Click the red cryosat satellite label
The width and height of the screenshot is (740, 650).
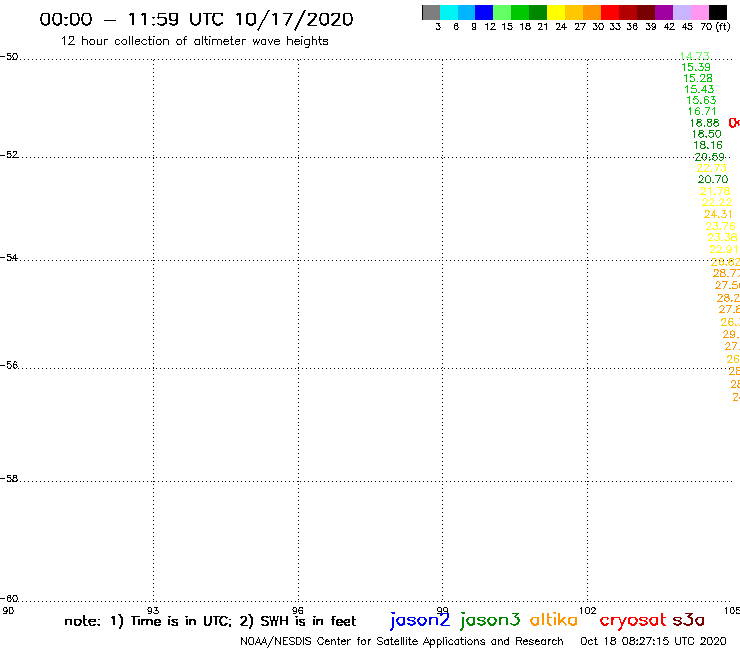pos(633,621)
